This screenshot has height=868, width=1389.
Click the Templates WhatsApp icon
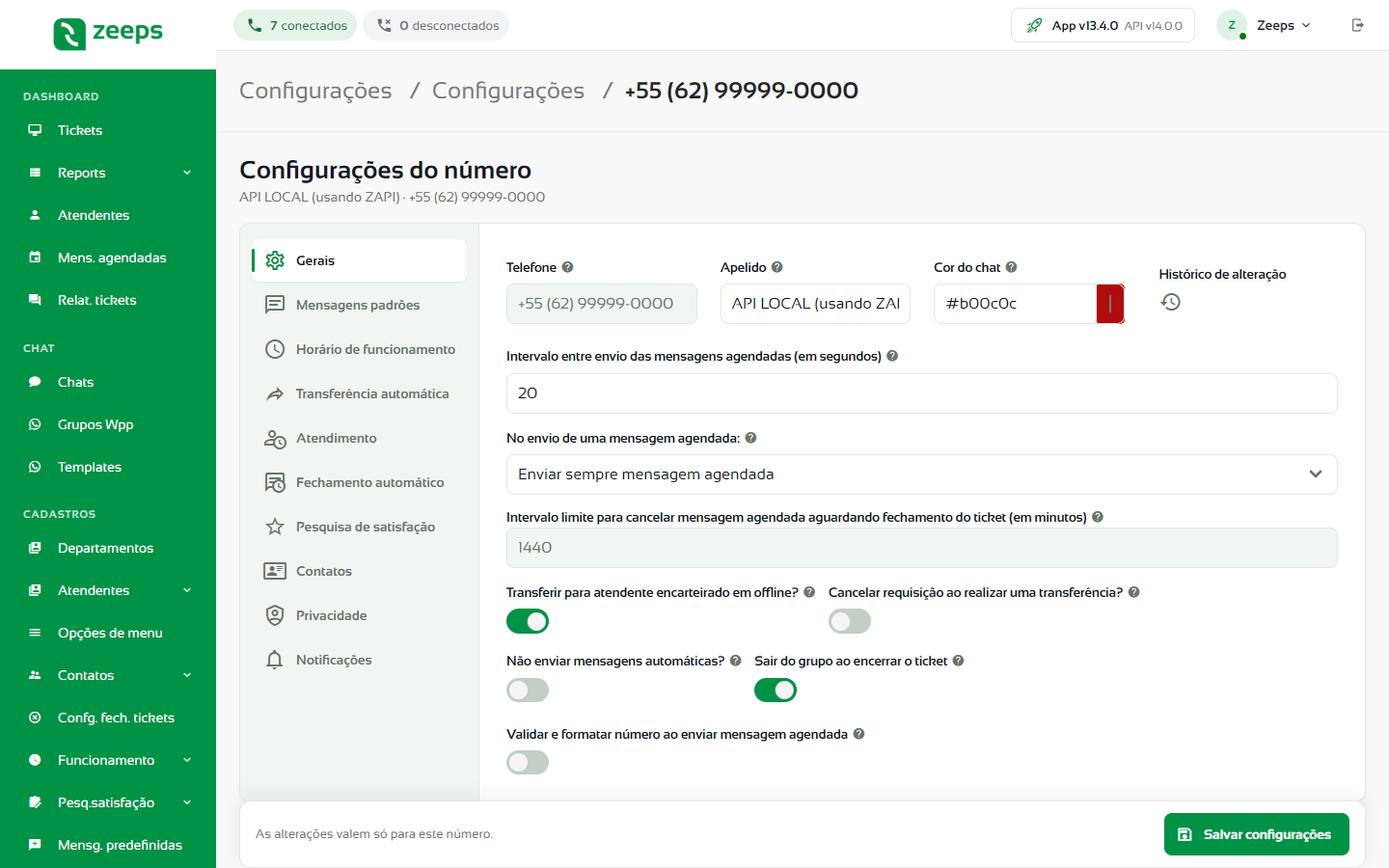click(35, 467)
